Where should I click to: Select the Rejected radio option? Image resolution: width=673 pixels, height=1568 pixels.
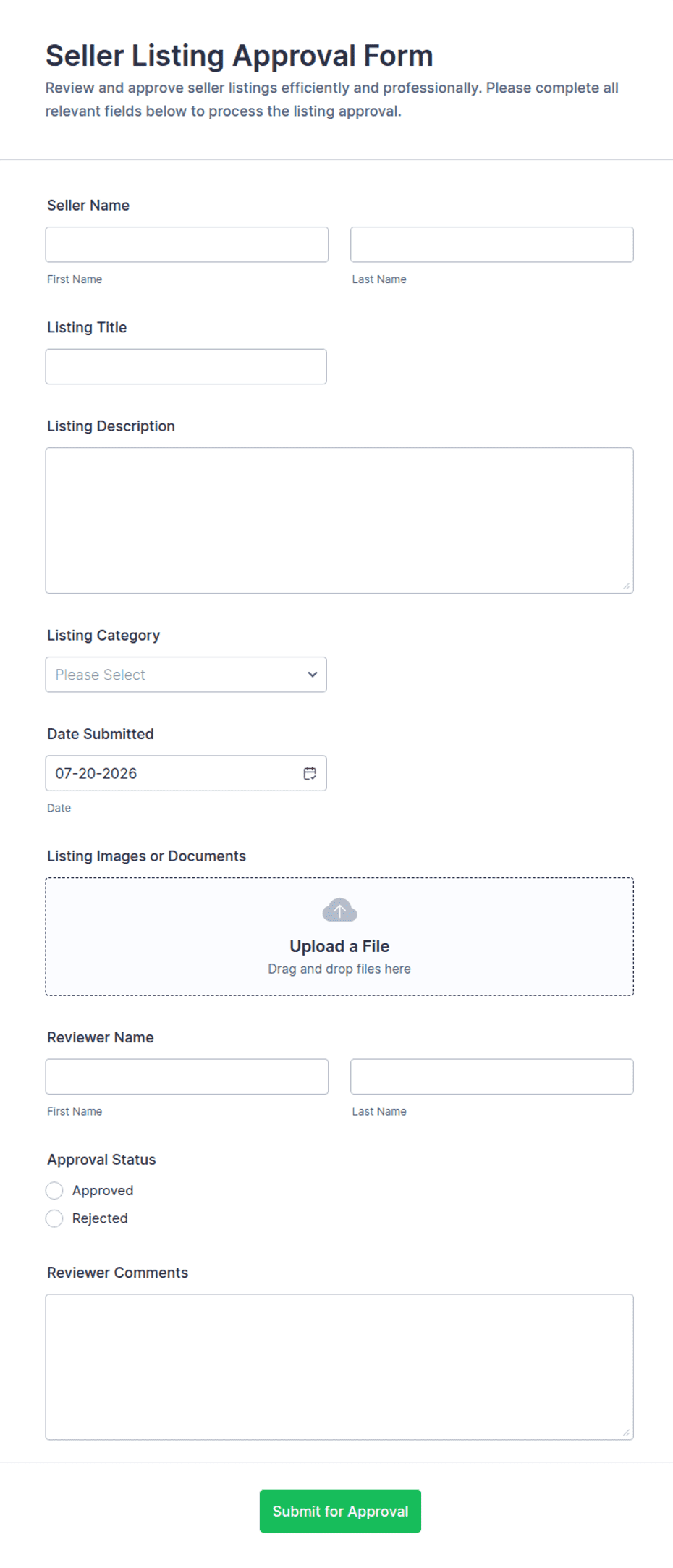pyautogui.click(x=54, y=1218)
